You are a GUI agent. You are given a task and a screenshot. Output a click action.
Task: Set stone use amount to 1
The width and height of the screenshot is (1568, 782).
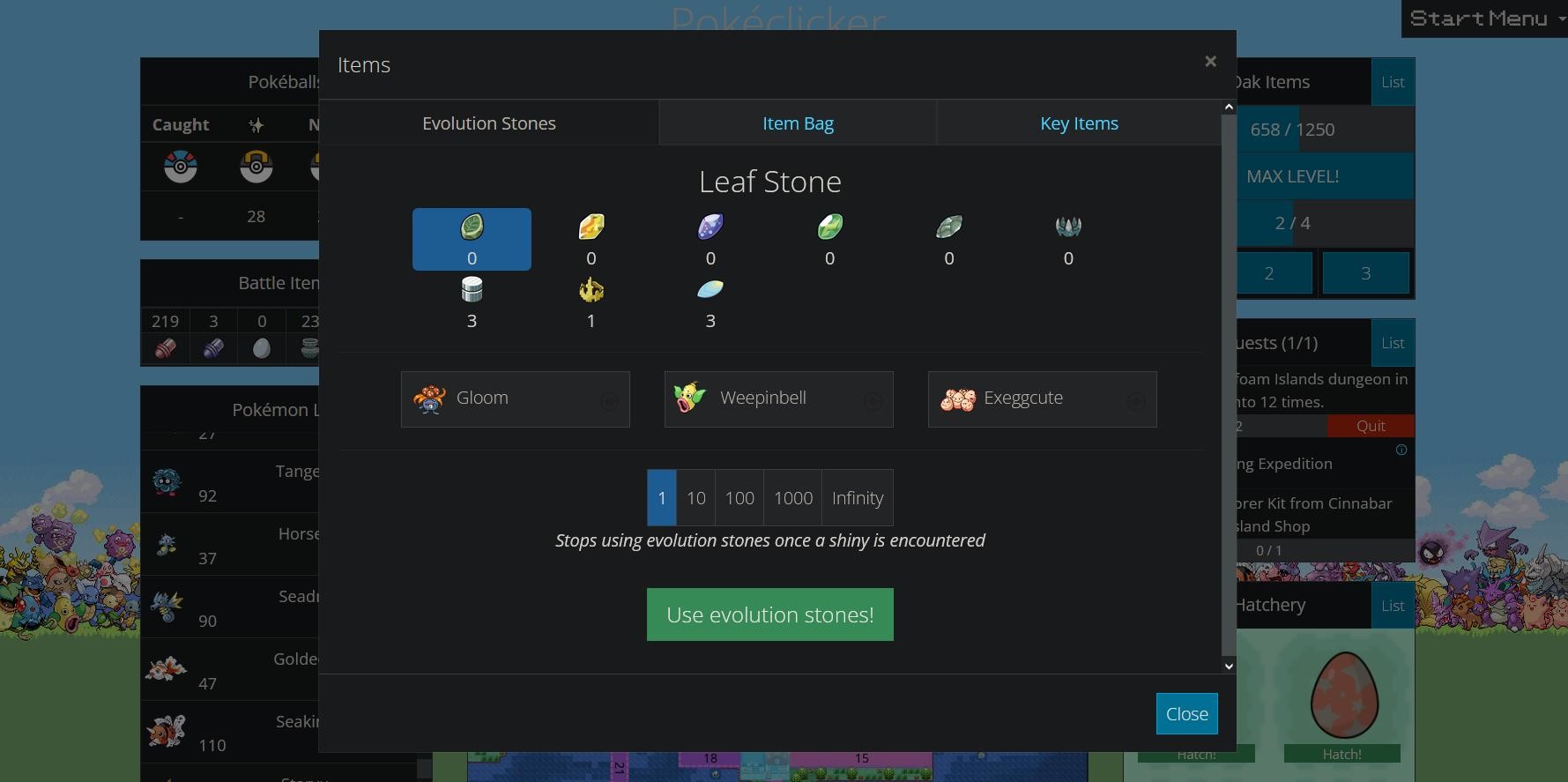point(661,498)
